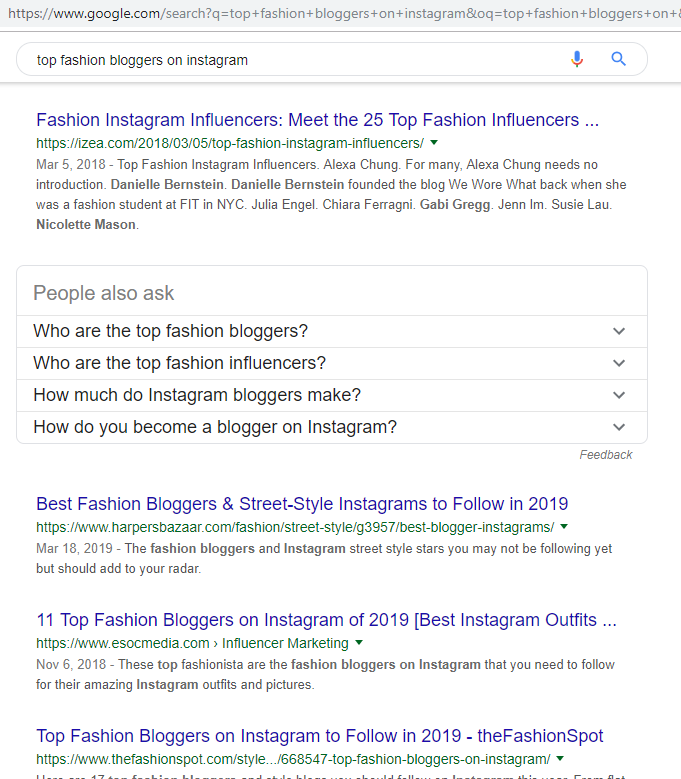Expand "How much do Instagram bloggers make?"
The width and height of the screenshot is (681, 779).
332,395
